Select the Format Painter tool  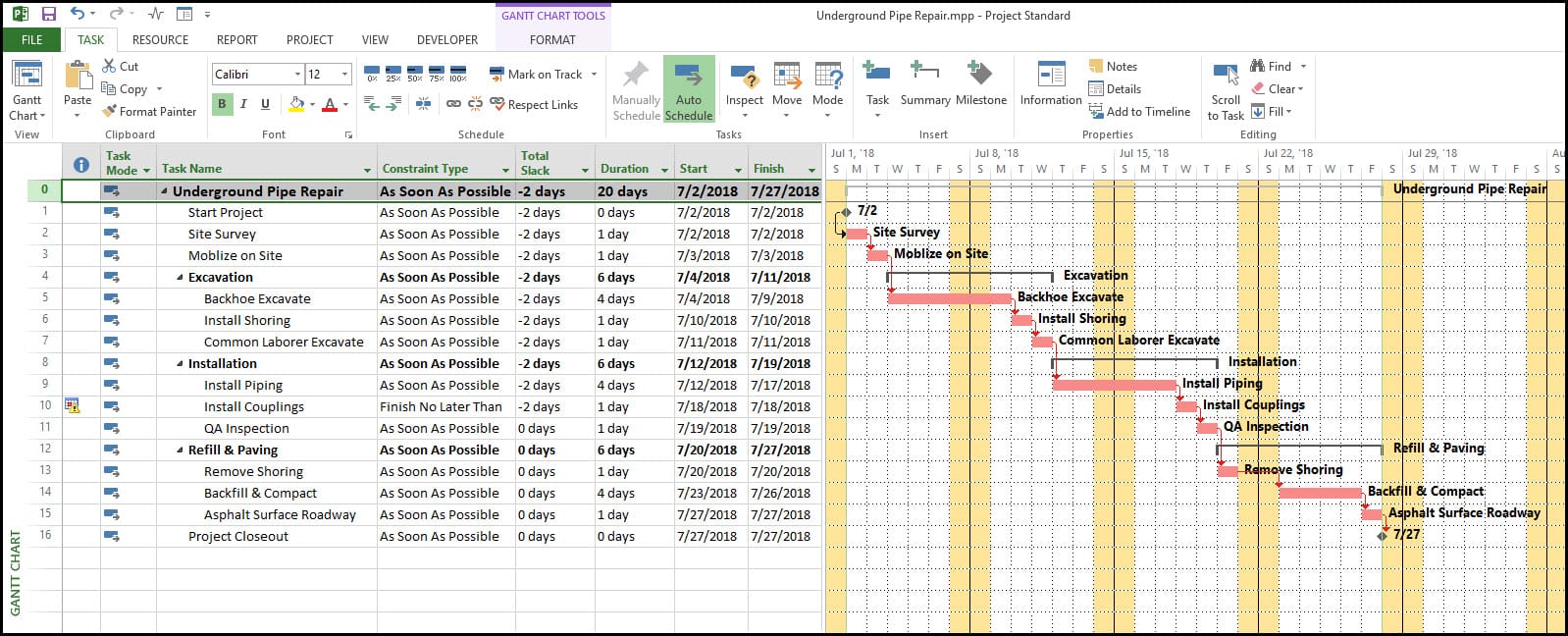(x=149, y=111)
